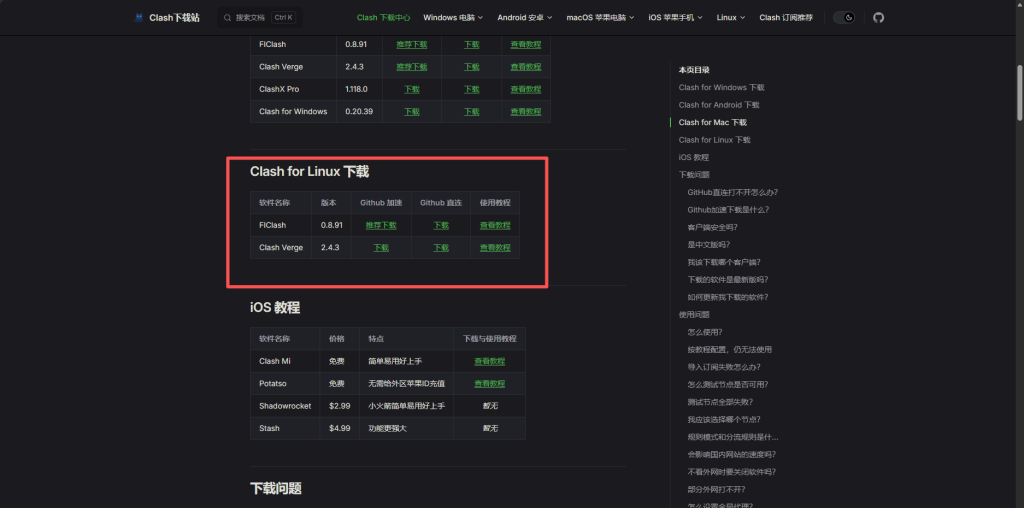This screenshot has width=1024, height=508.
Task: Click 推荐下载 for FlClash in Linux table
Action: pos(381,225)
